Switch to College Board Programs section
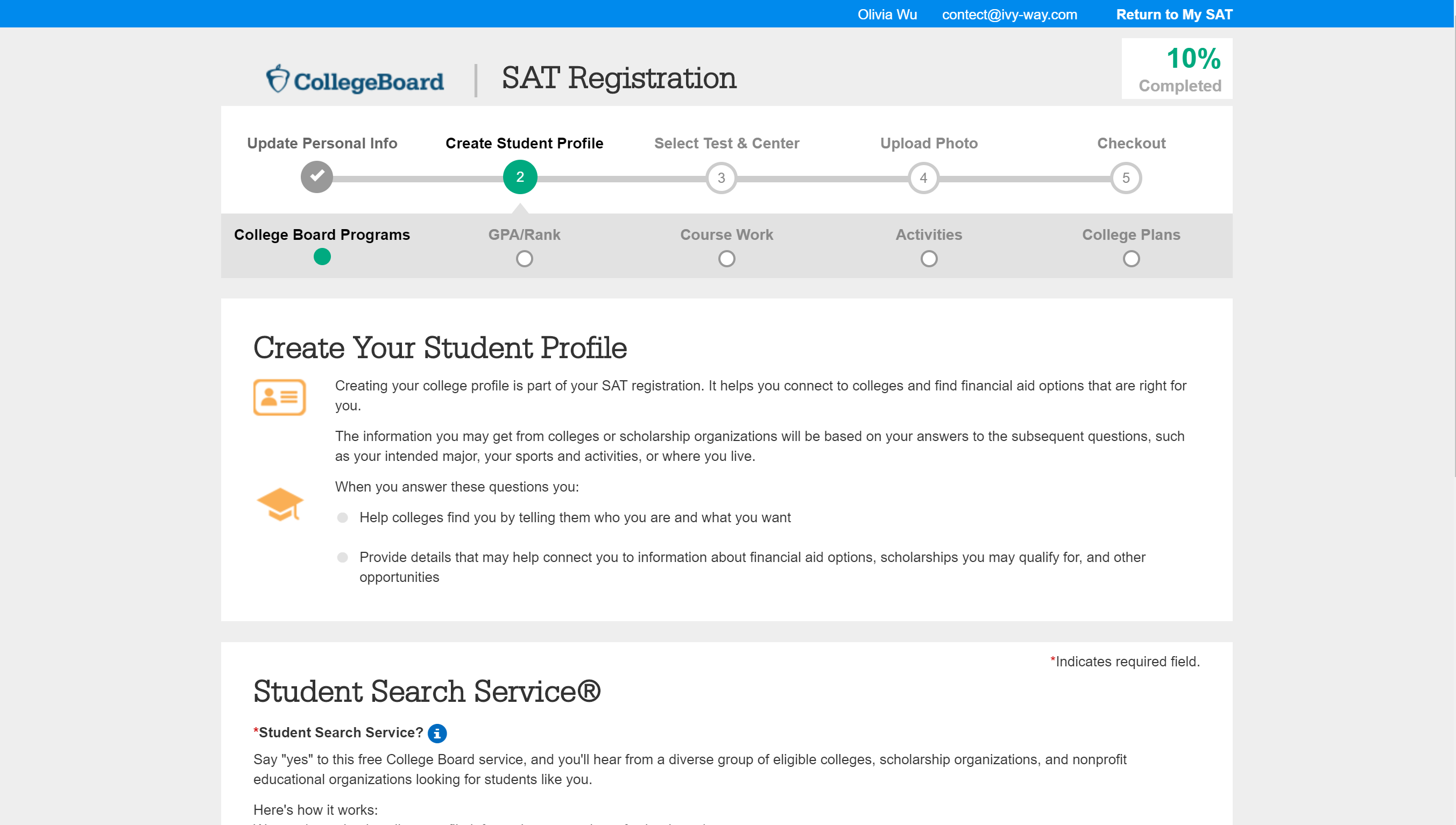The width and height of the screenshot is (1456, 825). point(322,234)
